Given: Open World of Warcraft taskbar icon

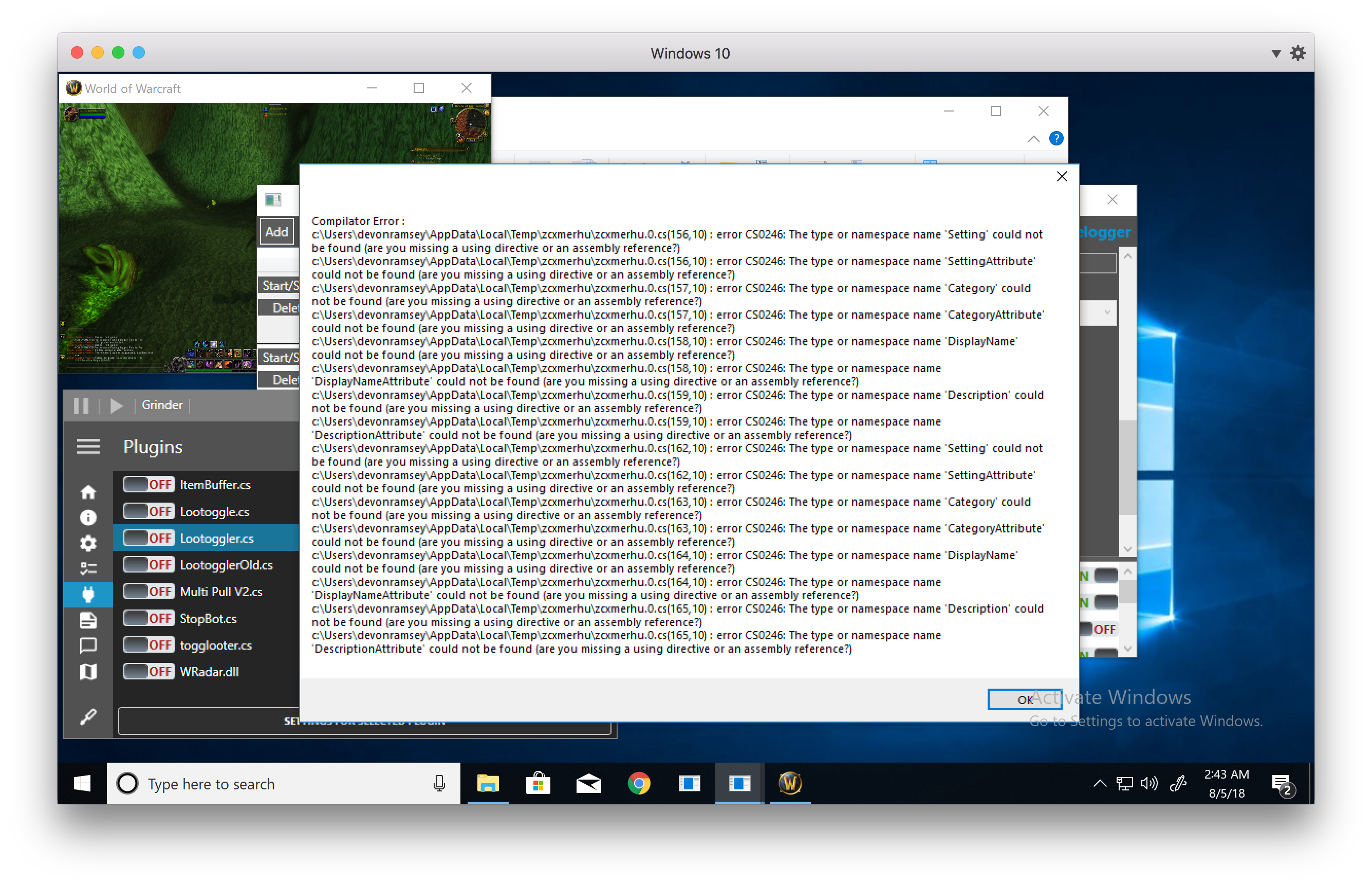Looking at the screenshot, I should 790,784.
